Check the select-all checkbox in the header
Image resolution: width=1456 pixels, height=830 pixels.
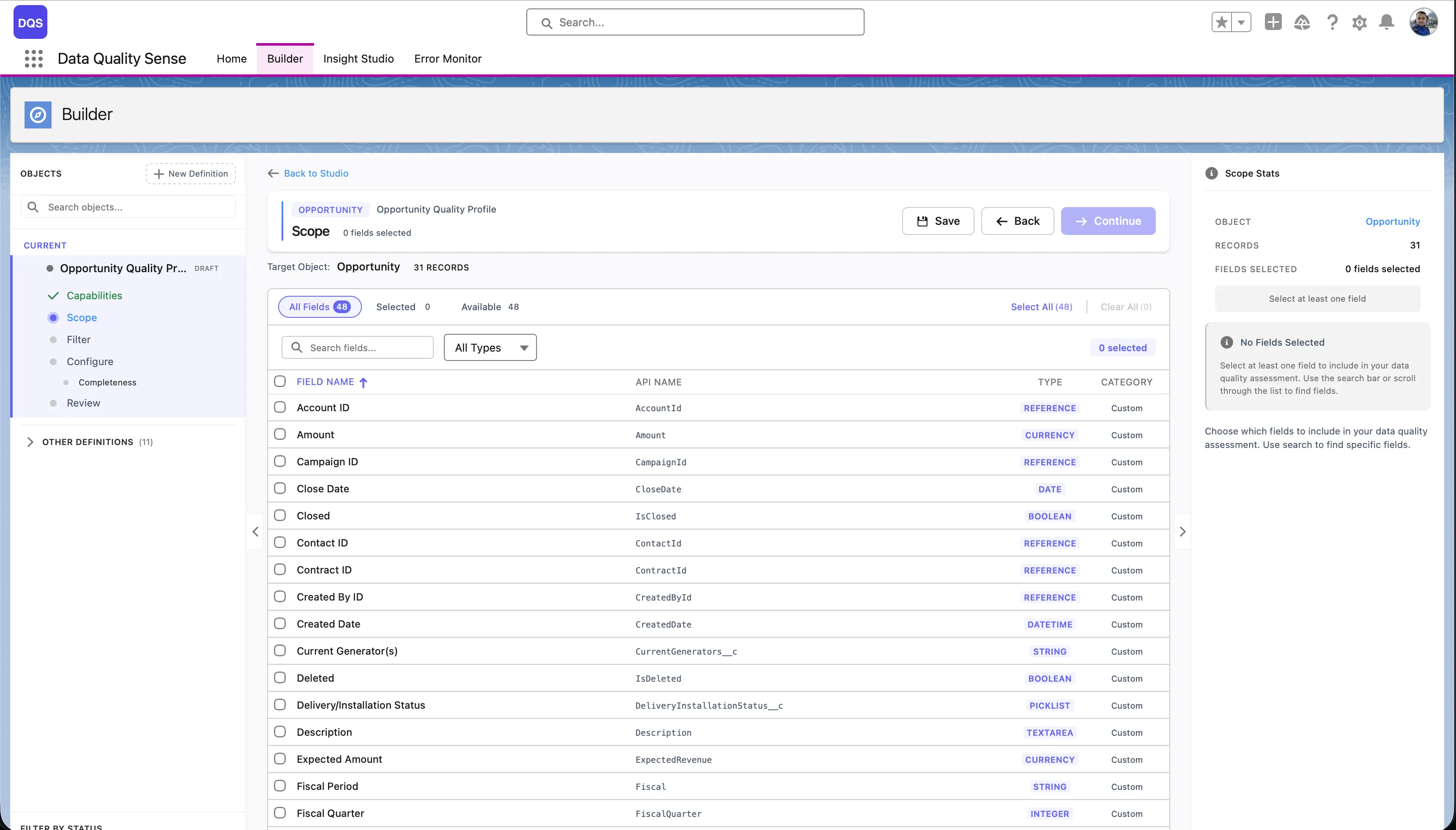(280, 381)
